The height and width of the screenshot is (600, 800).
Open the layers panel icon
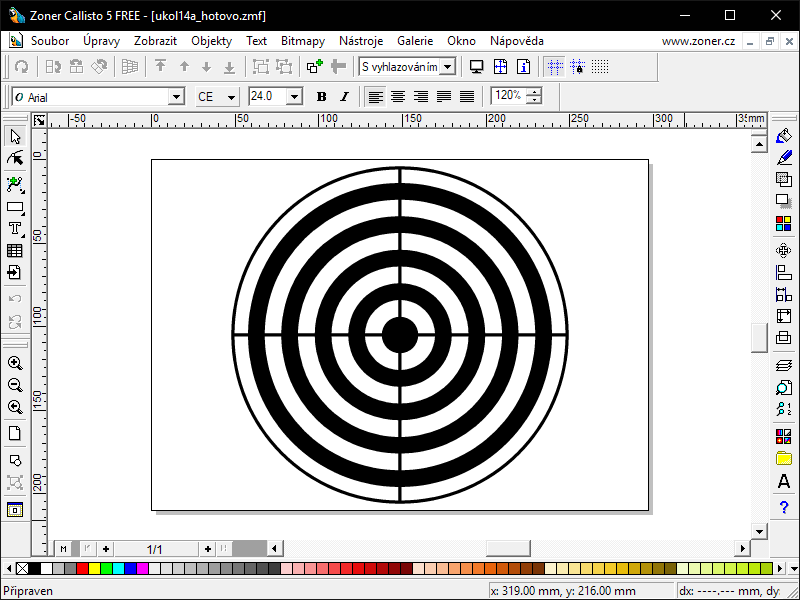784,365
